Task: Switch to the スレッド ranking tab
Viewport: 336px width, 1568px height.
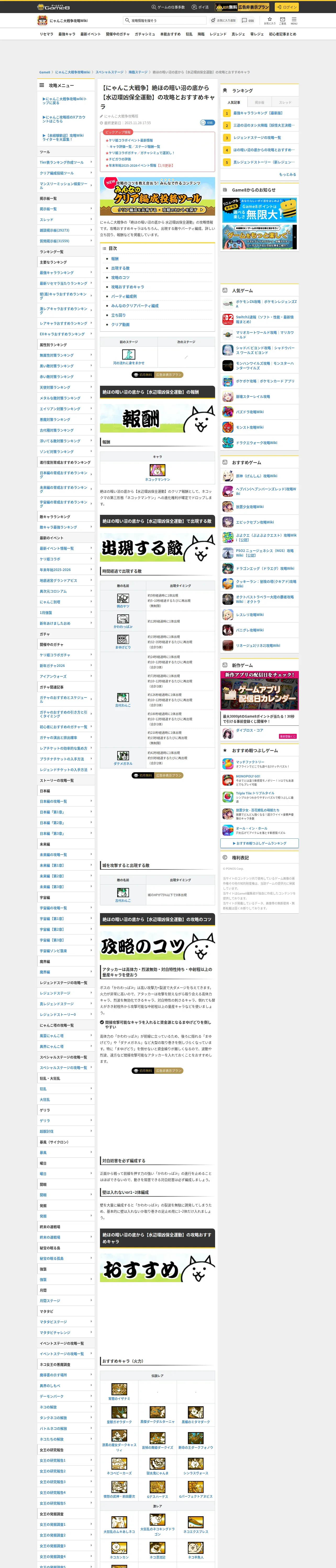Action: (285, 102)
